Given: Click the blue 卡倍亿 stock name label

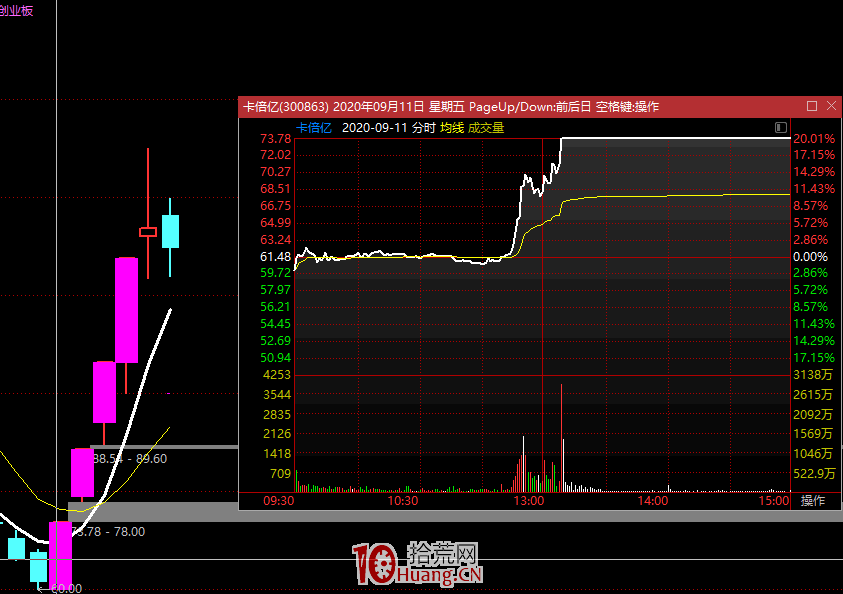Looking at the screenshot, I should (x=314, y=128).
